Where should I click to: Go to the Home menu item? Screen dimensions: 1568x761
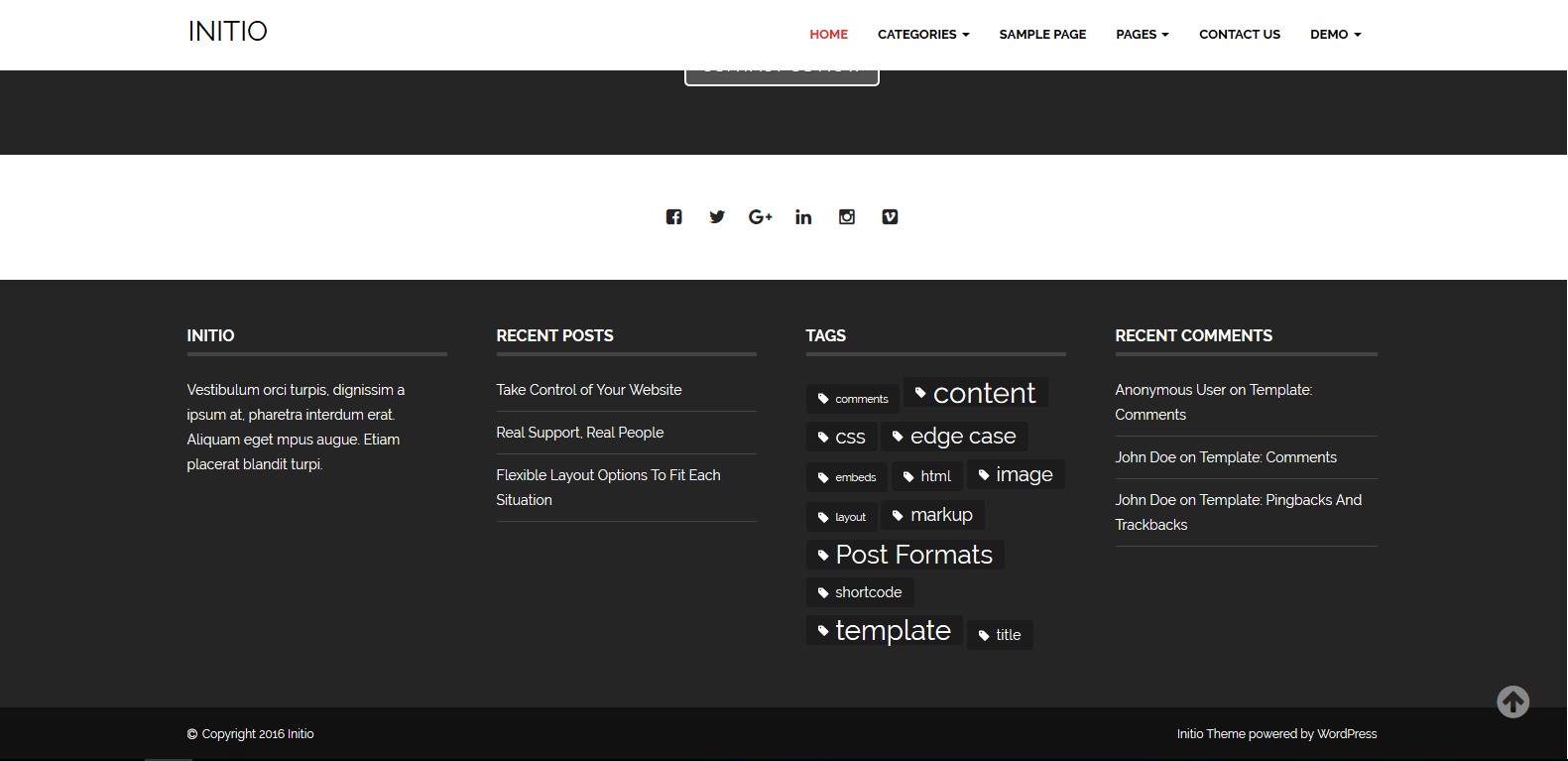click(828, 35)
